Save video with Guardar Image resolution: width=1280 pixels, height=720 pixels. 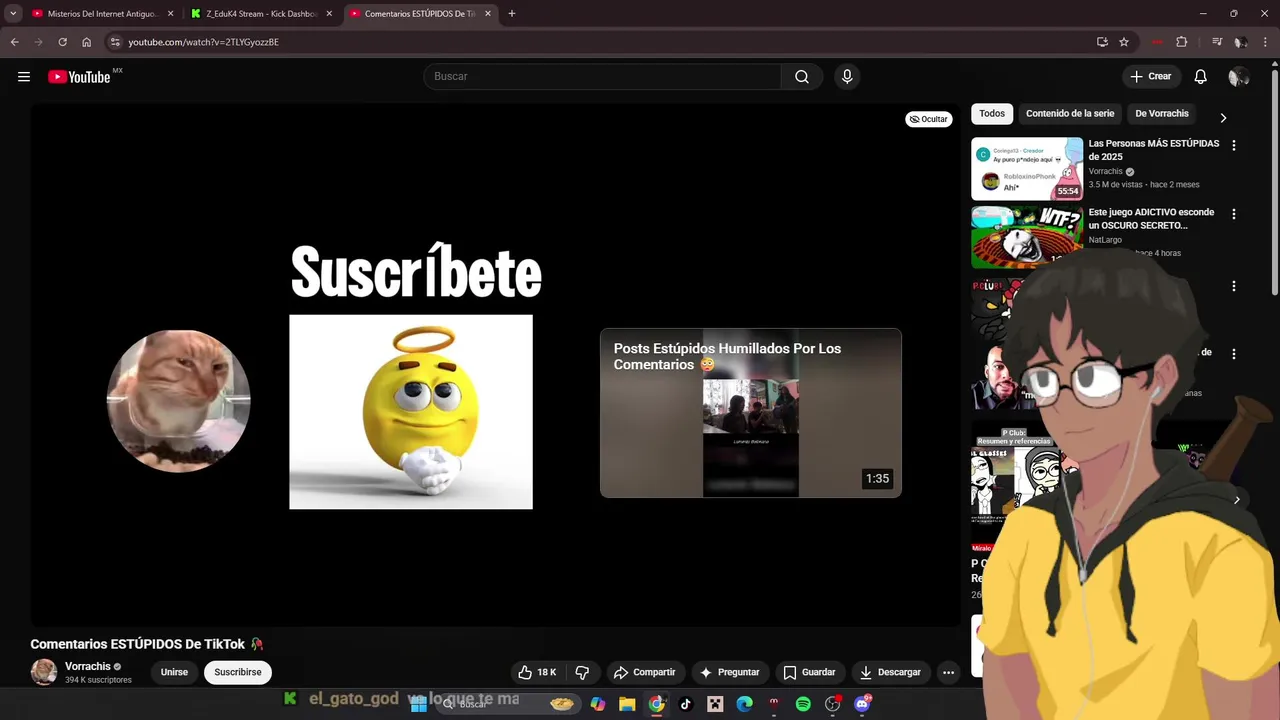coord(809,672)
